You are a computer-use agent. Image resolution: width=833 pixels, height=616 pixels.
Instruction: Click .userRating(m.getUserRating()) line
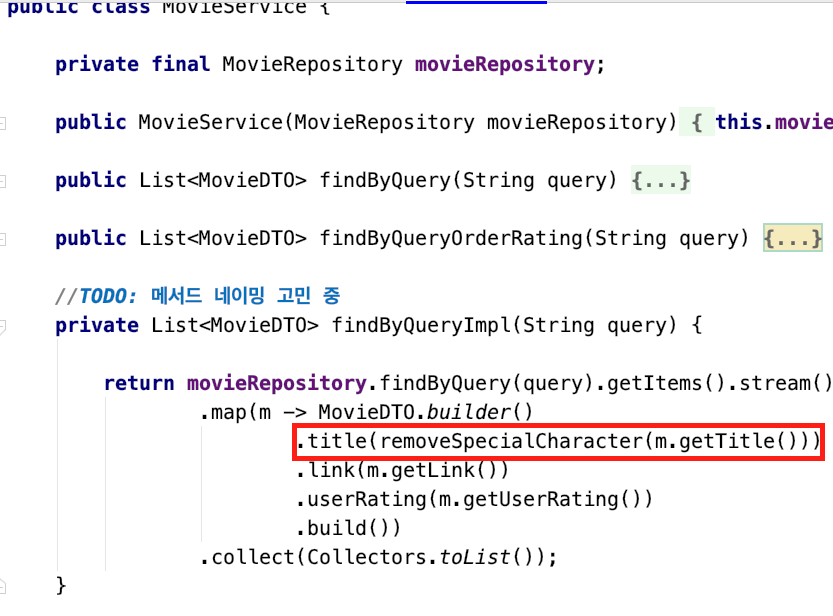point(474,499)
